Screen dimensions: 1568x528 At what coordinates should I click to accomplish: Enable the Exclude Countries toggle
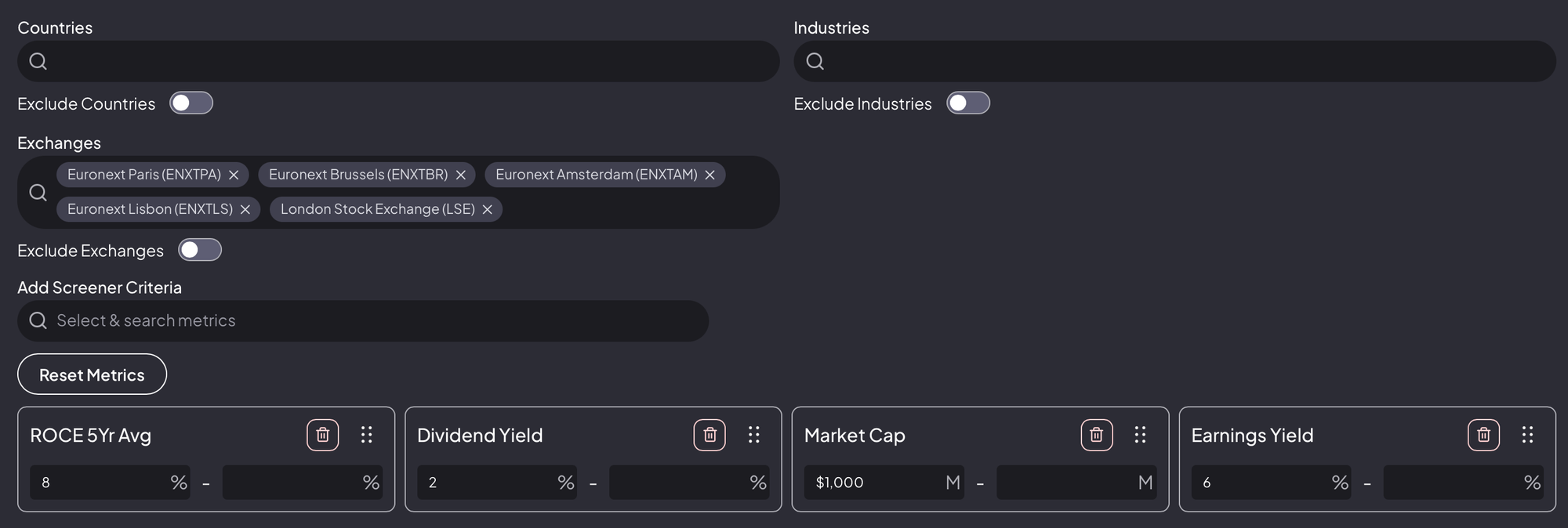[x=191, y=103]
